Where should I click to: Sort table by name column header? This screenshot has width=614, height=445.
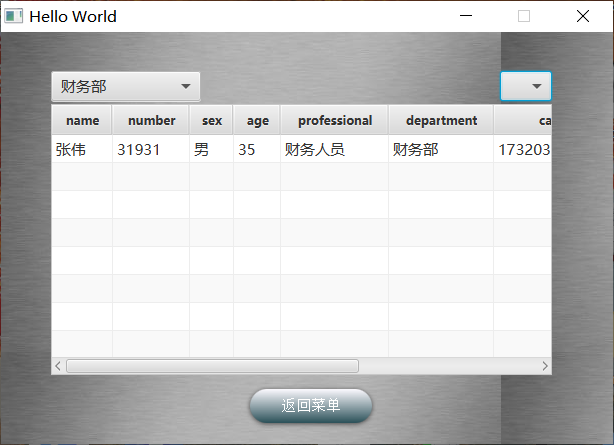pyautogui.click(x=82, y=120)
